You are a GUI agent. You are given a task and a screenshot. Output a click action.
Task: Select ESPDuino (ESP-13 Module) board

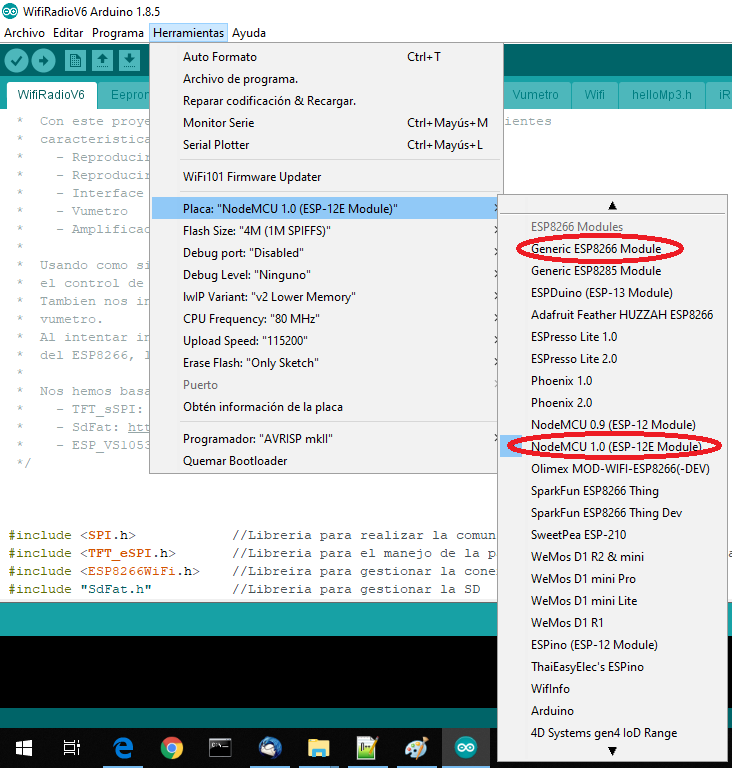[612, 293]
